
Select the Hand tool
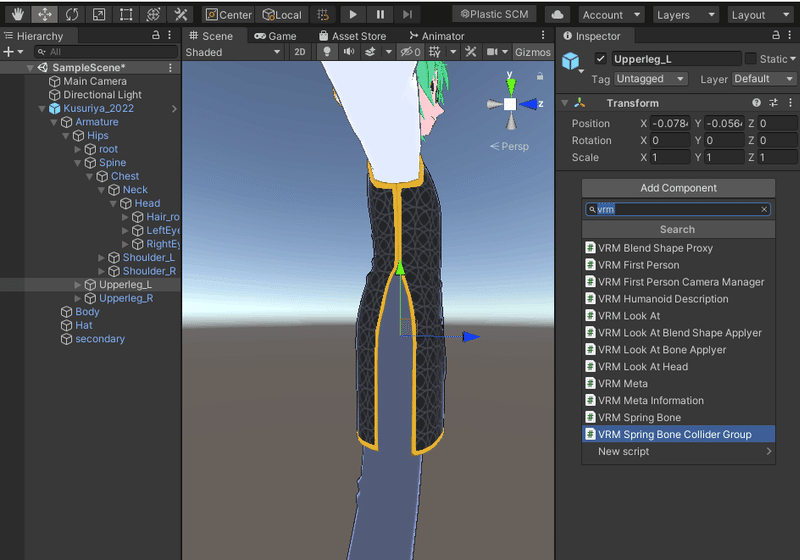pyautogui.click(x=17, y=15)
